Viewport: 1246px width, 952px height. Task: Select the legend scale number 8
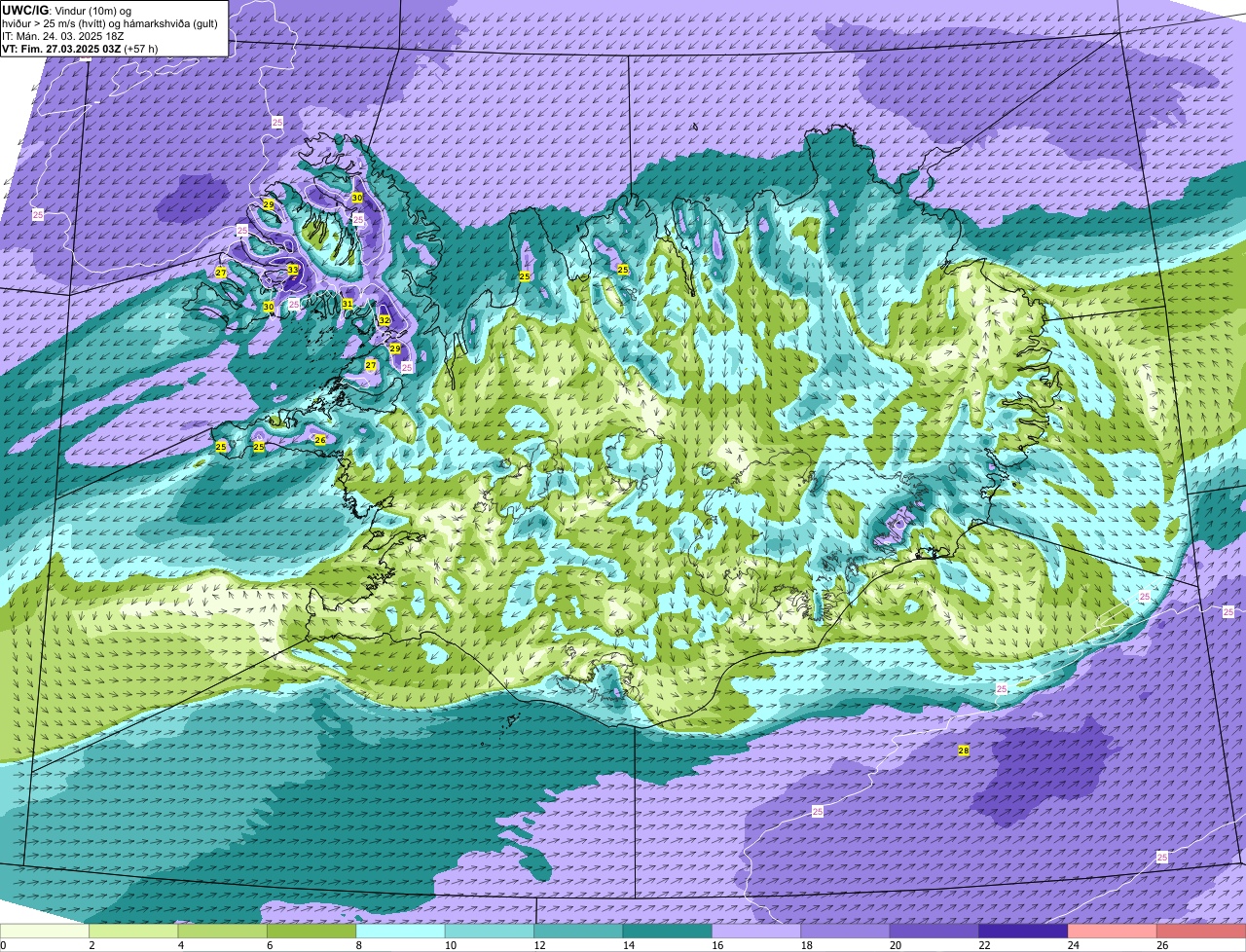[x=357, y=945]
